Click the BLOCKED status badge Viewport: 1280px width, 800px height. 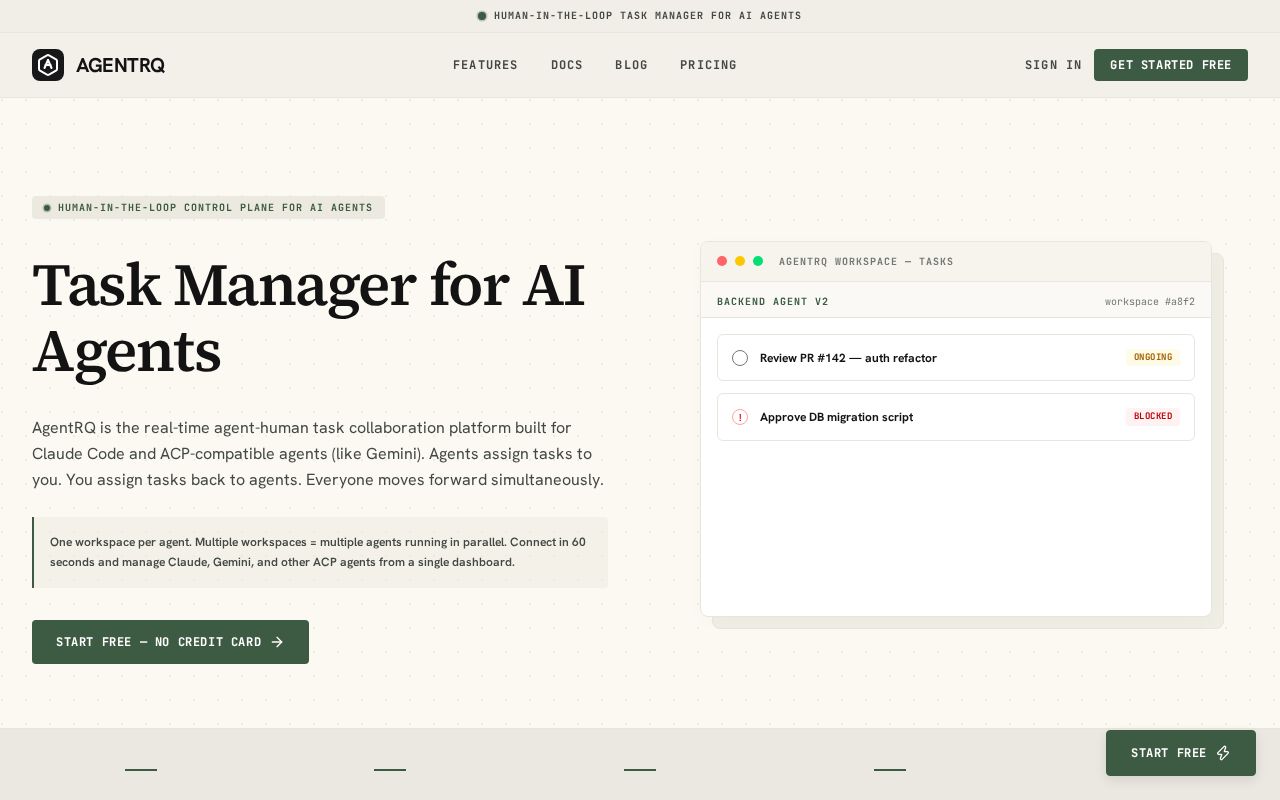click(1153, 416)
